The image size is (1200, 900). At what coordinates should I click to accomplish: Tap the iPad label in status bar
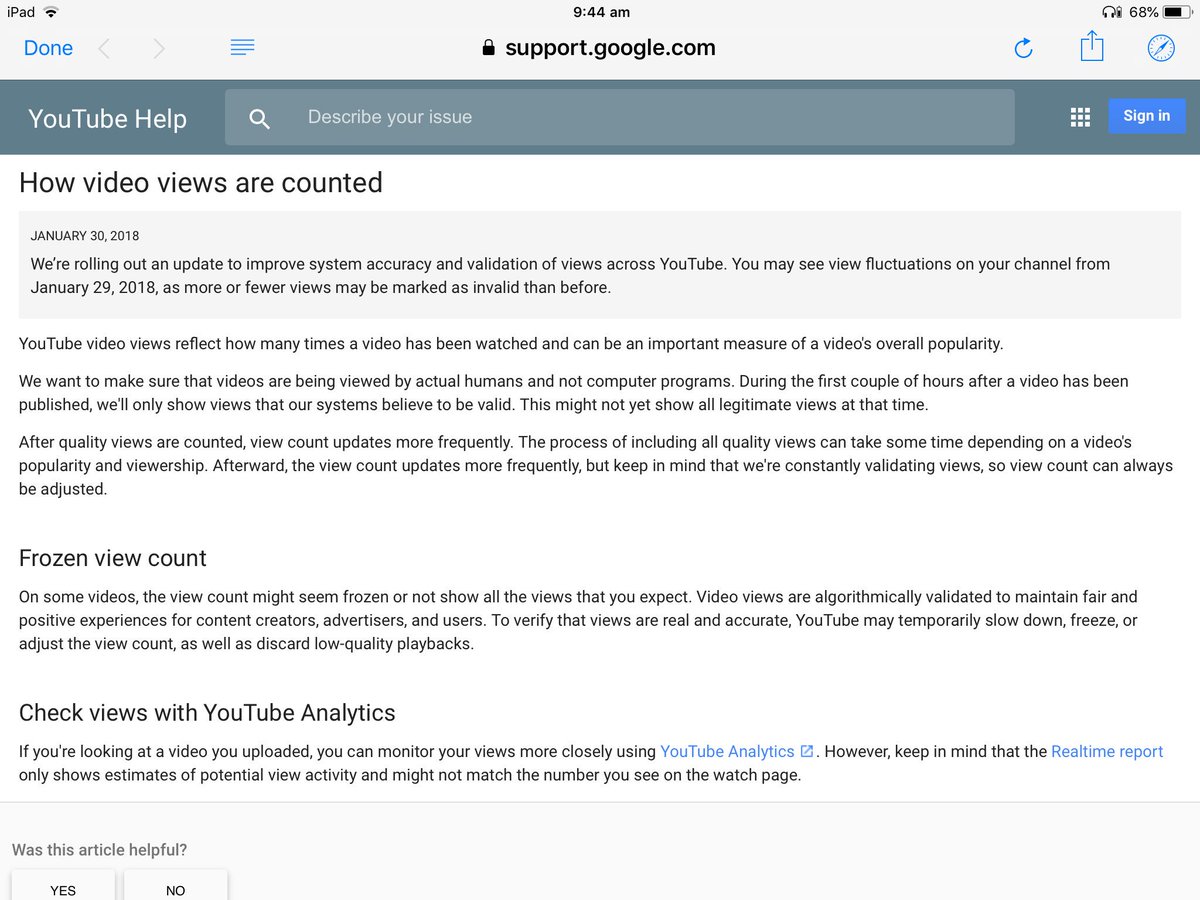tap(21, 12)
